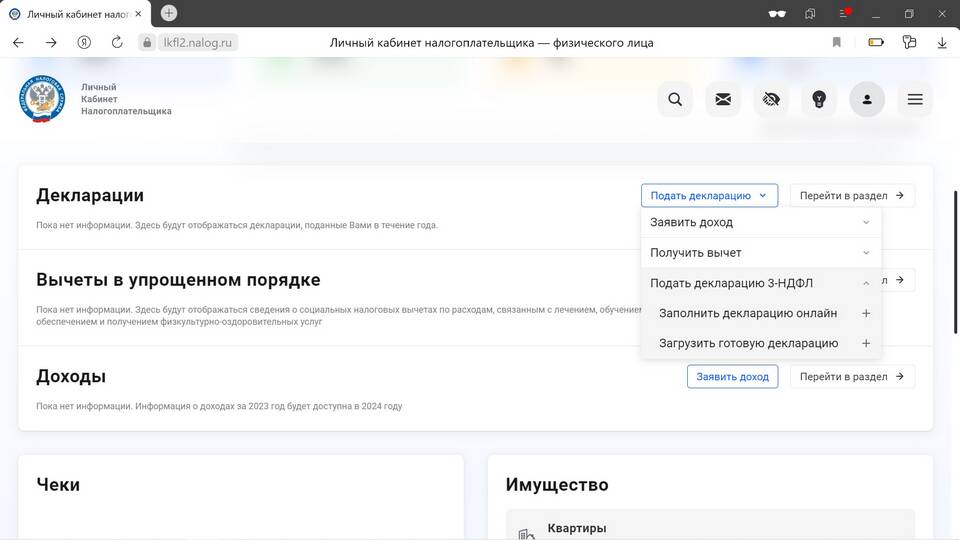Click the lkfl2.nalog.ru address field
Screen dimensions: 960x540
198,42
